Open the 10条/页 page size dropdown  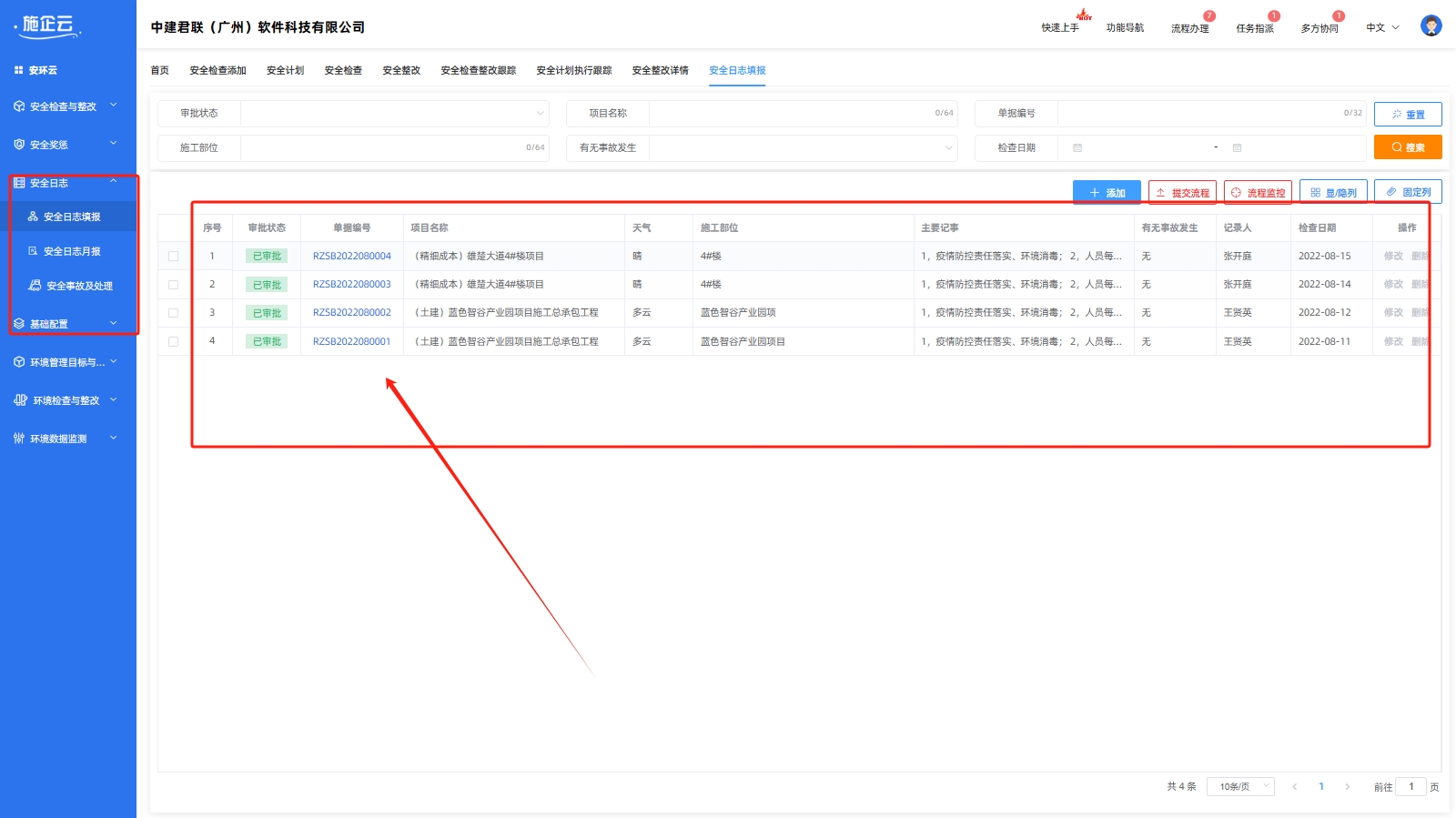1239,786
